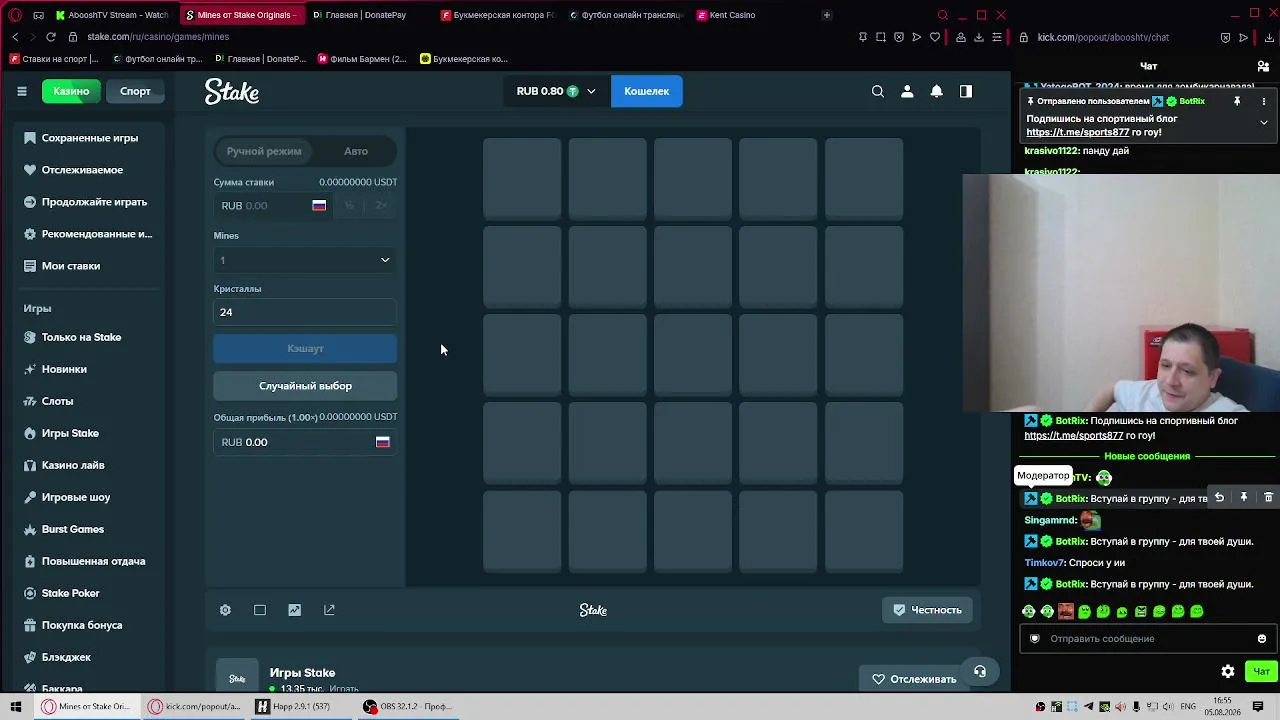The image size is (1280, 720).
Task: Open the pinned message options menu
Action: (x=1264, y=102)
